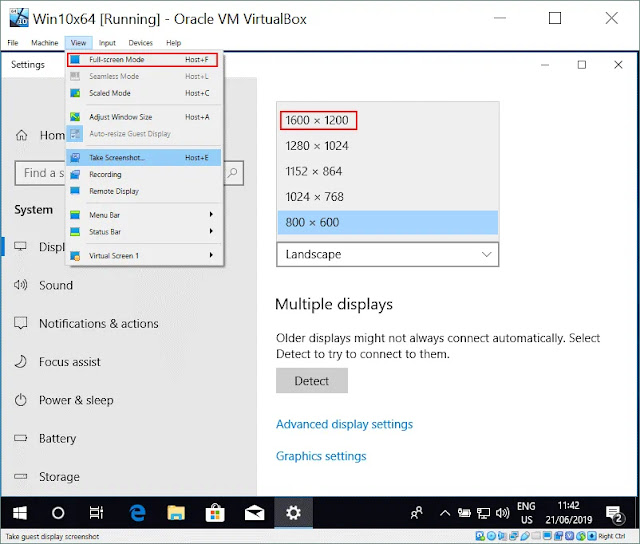Open the Input menu
This screenshot has height=544, width=640.
pyautogui.click(x=107, y=43)
